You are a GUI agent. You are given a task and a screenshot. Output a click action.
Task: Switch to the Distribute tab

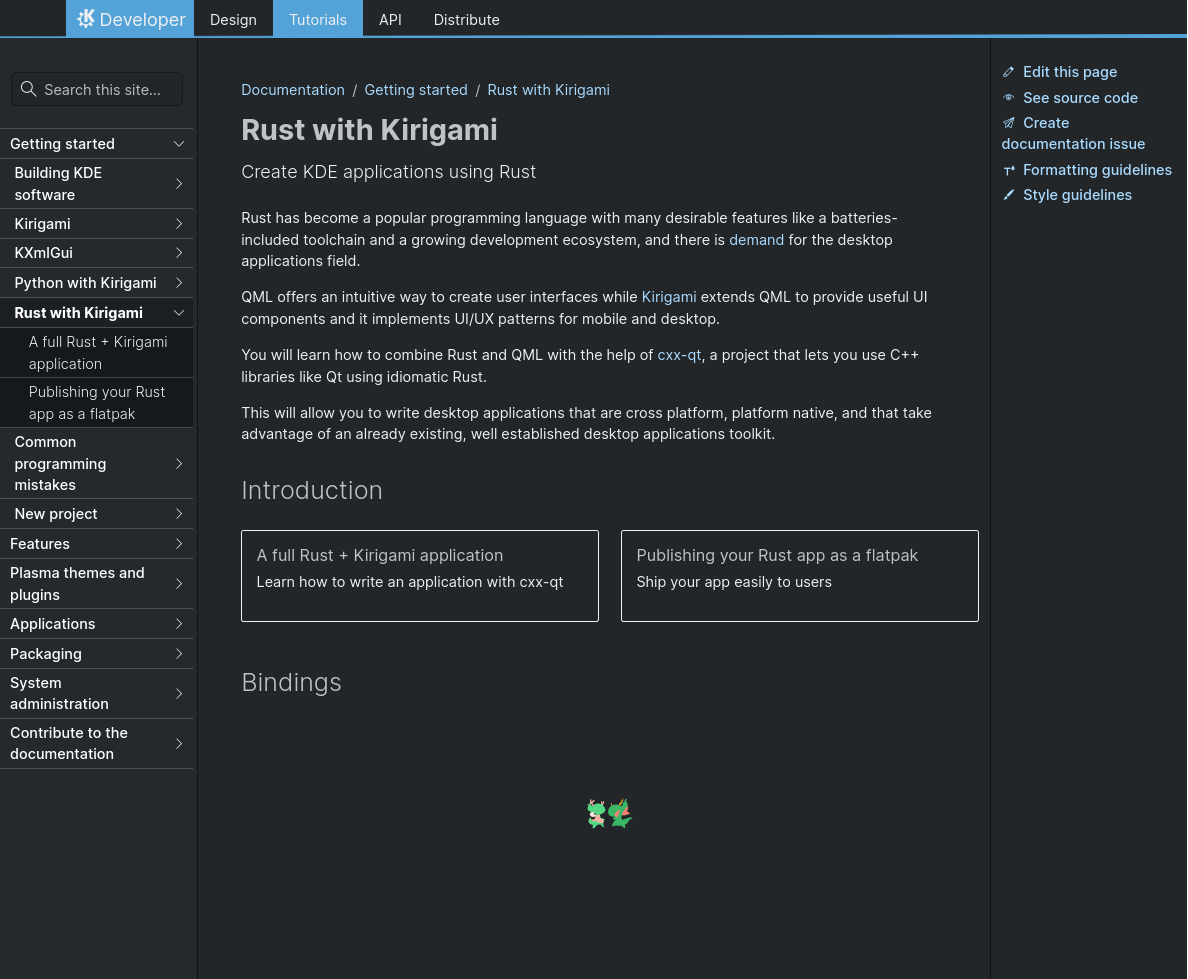(466, 19)
